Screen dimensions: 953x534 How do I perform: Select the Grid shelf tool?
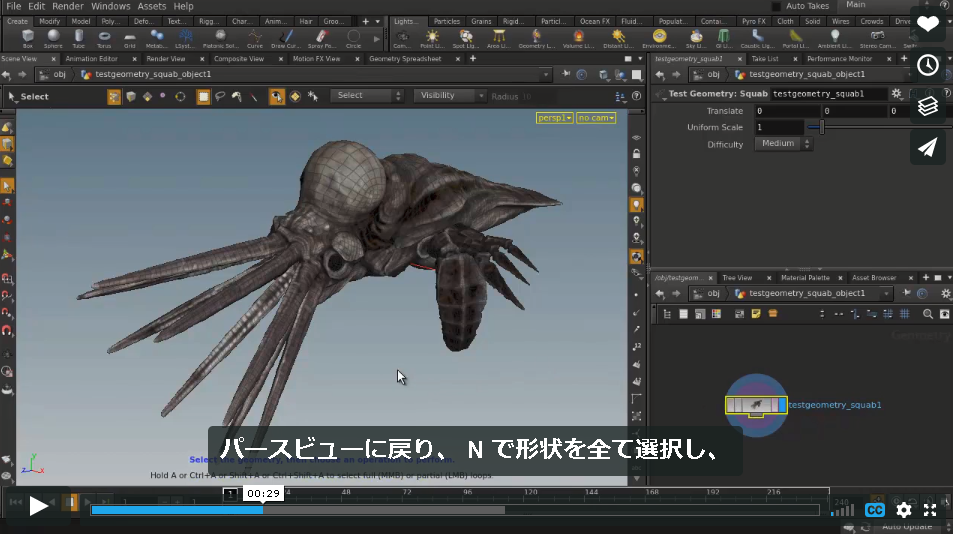[x=129, y=39]
